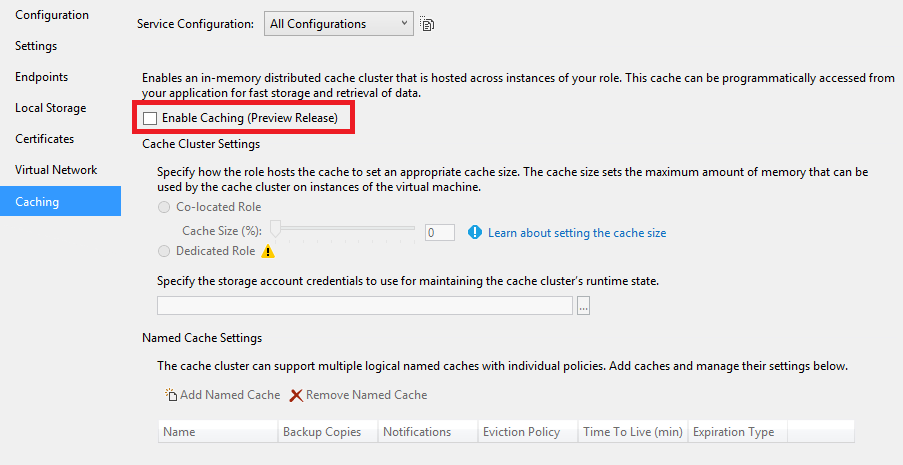Enable Caching (Preview Release) checkbox
The height and width of the screenshot is (465, 903).
(x=150, y=119)
